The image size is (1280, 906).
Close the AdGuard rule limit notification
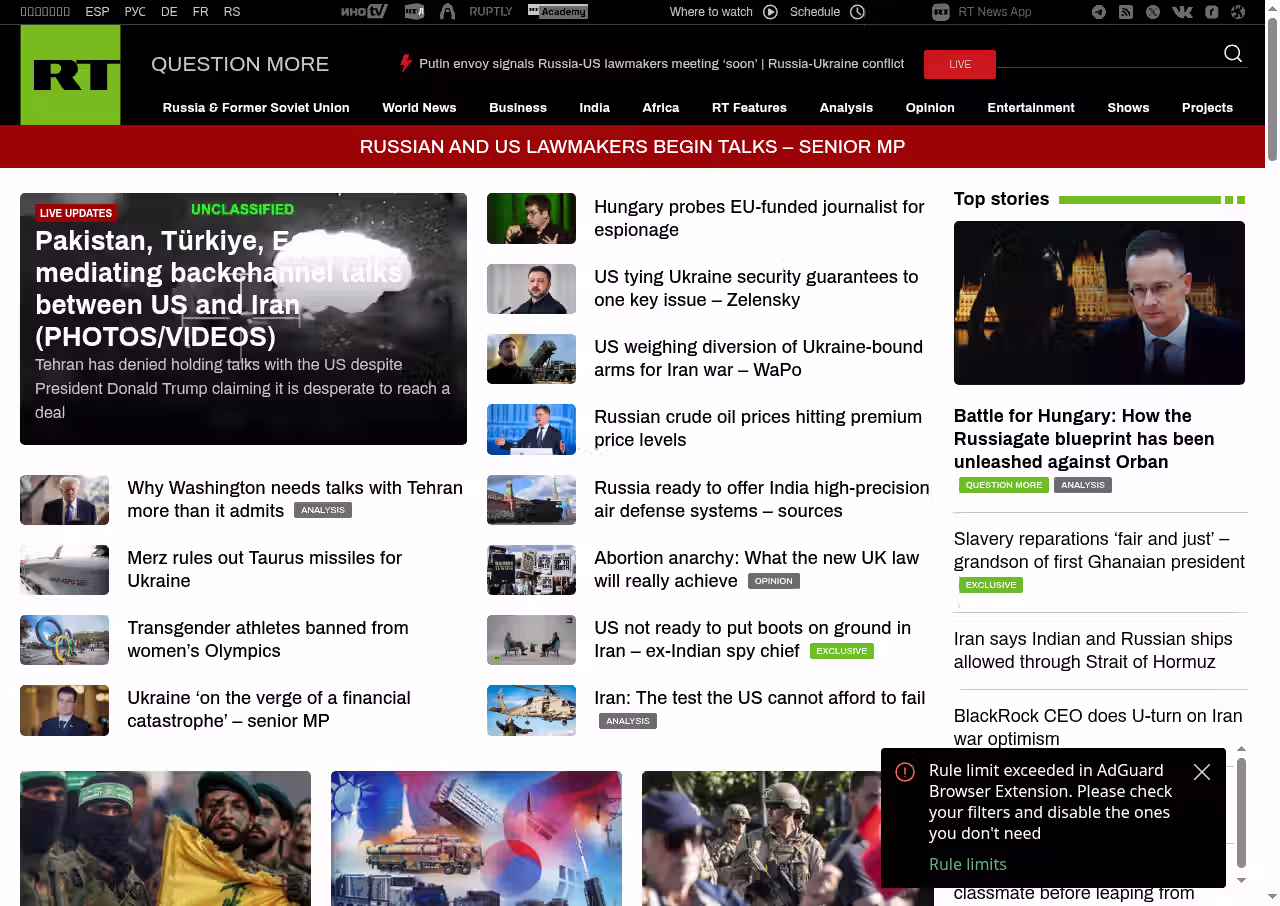[x=1202, y=772]
